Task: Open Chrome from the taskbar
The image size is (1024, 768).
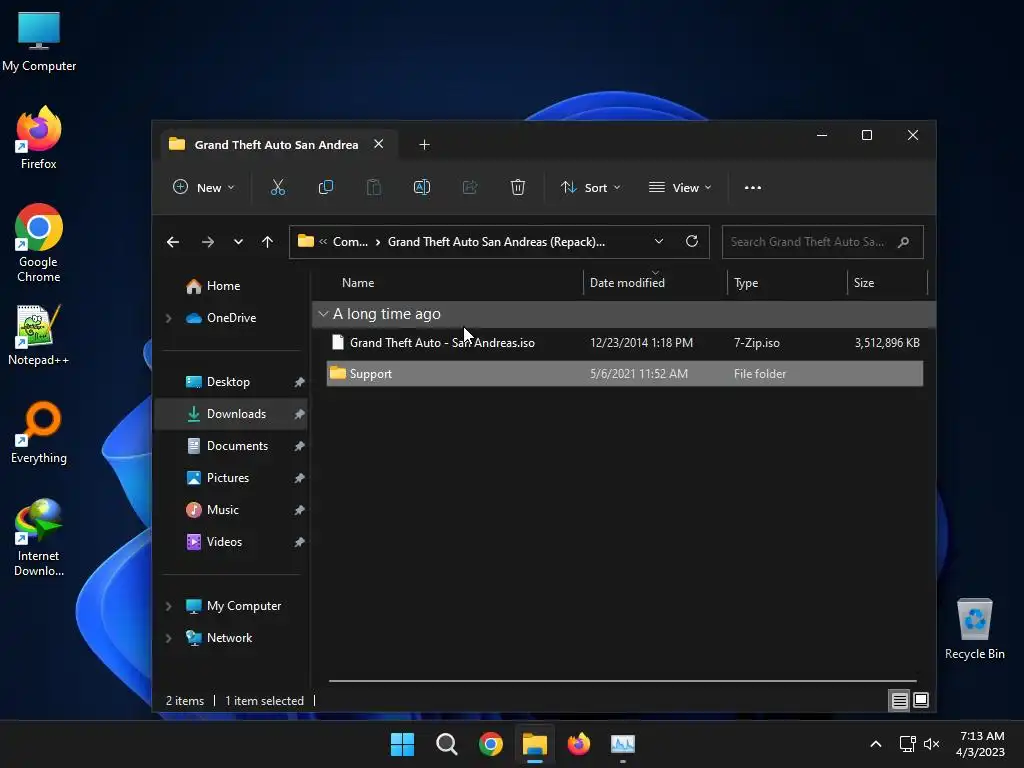Action: 490,744
